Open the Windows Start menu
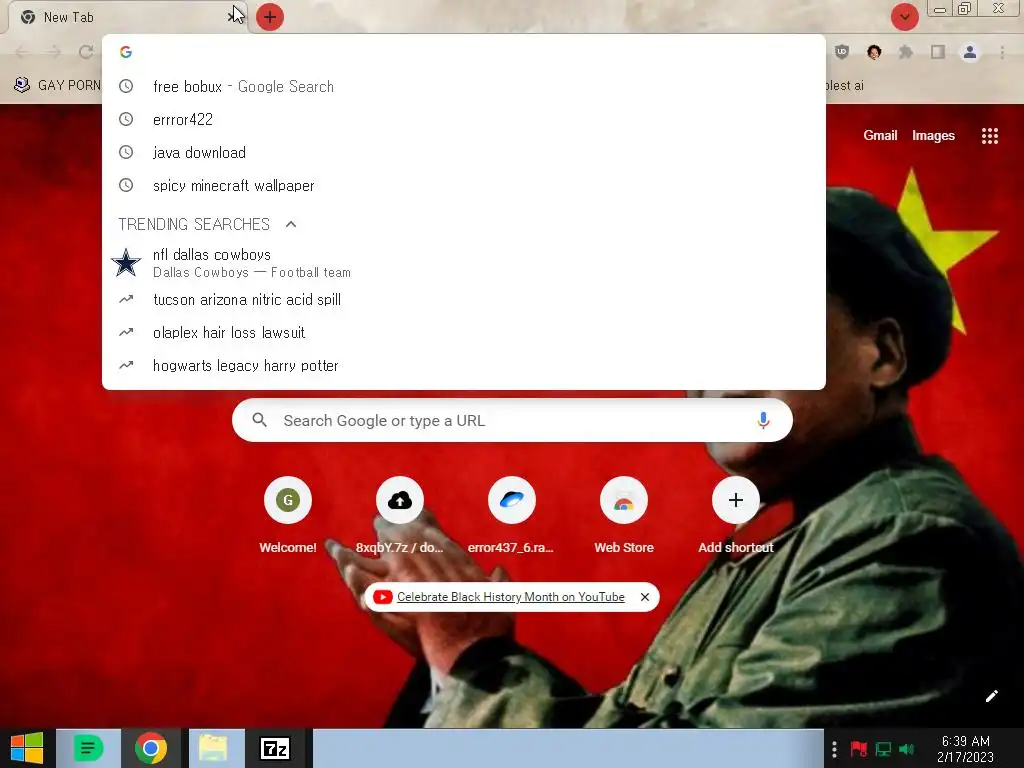1024x768 pixels. (x=27, y=748)
